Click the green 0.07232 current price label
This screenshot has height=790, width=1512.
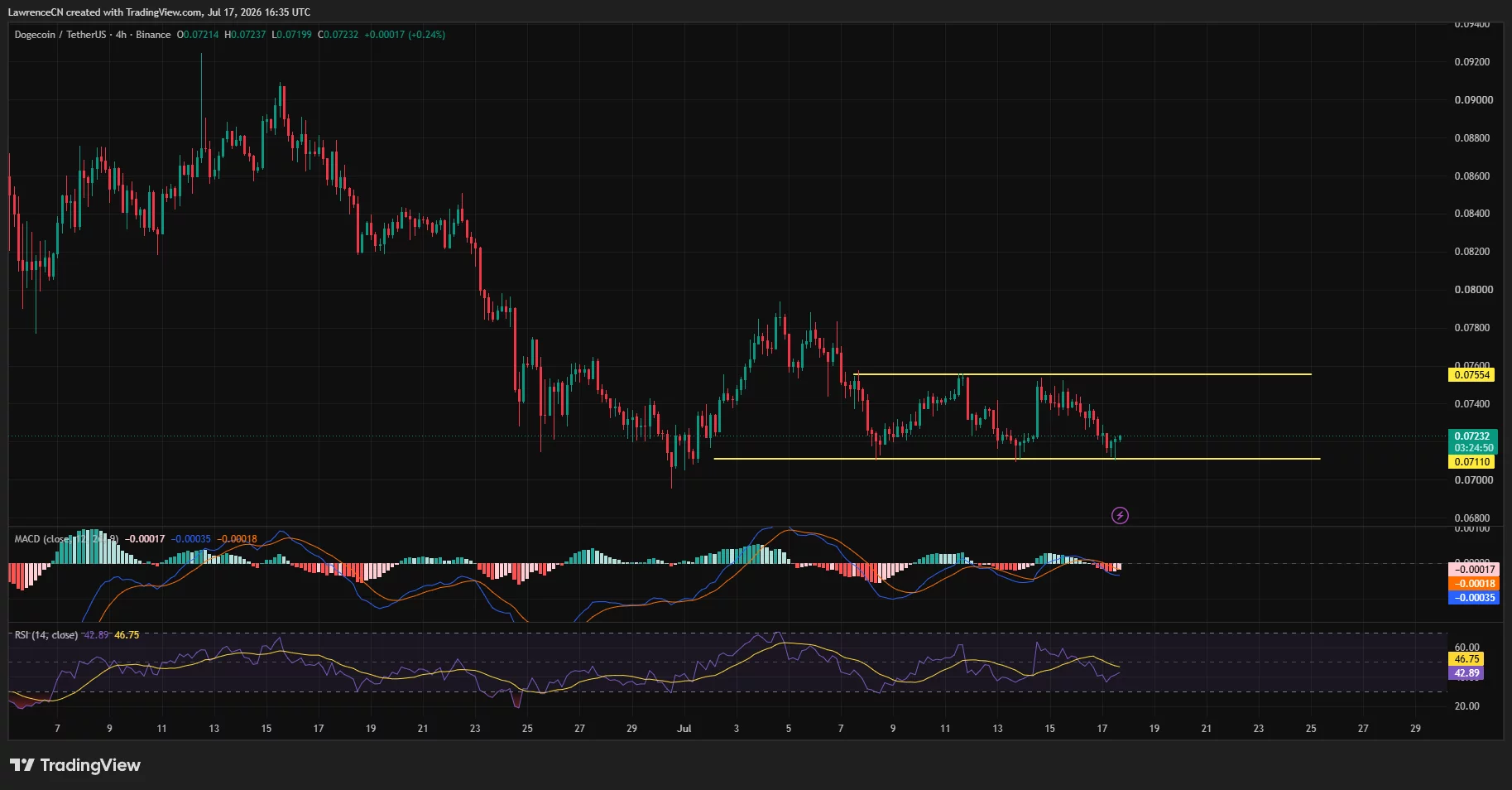click(x=1473, y=436)
